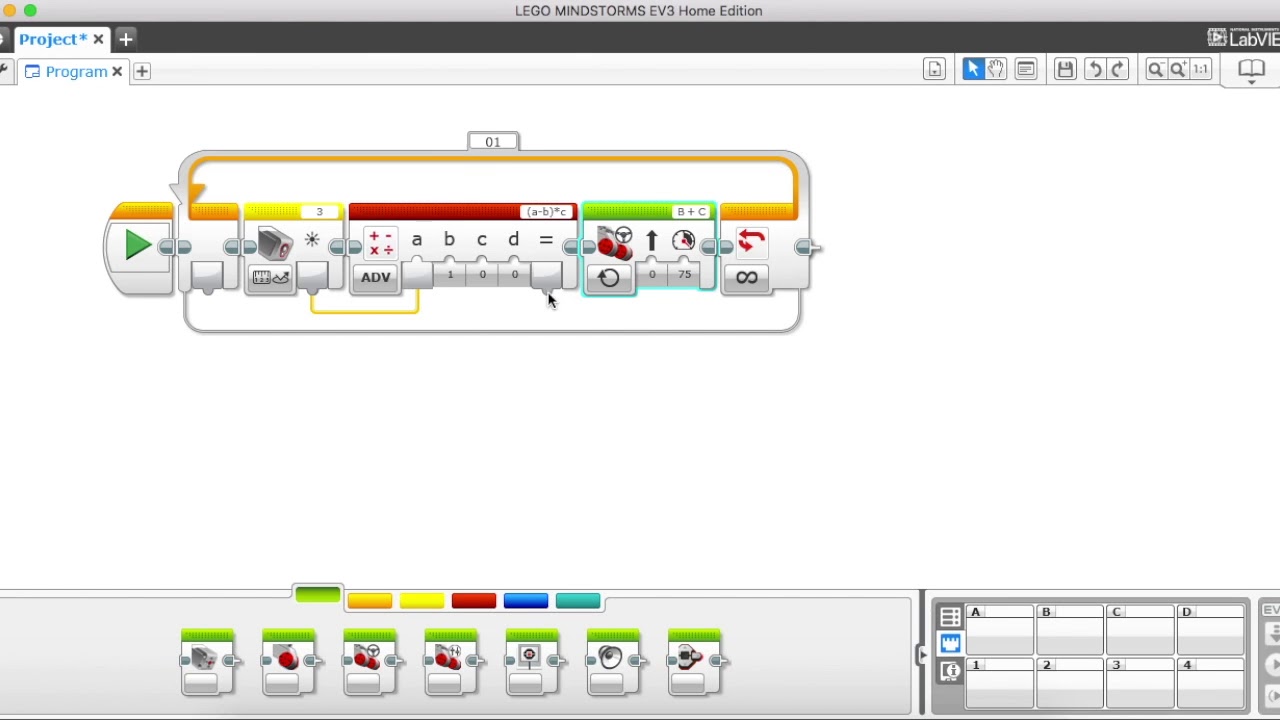
Task: Click the steering value 0 input
Action: click(x=652, y=274)
